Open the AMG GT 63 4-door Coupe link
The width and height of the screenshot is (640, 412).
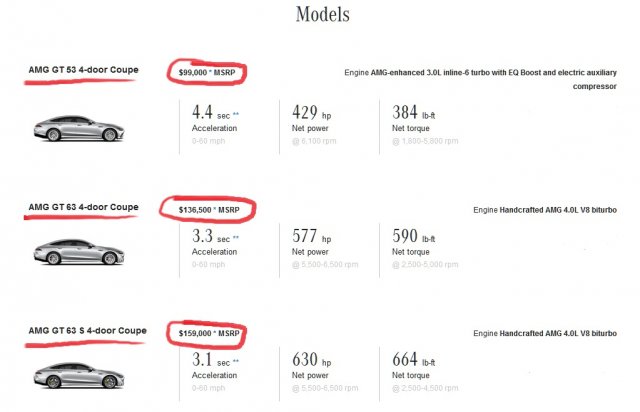pos(83,208)
